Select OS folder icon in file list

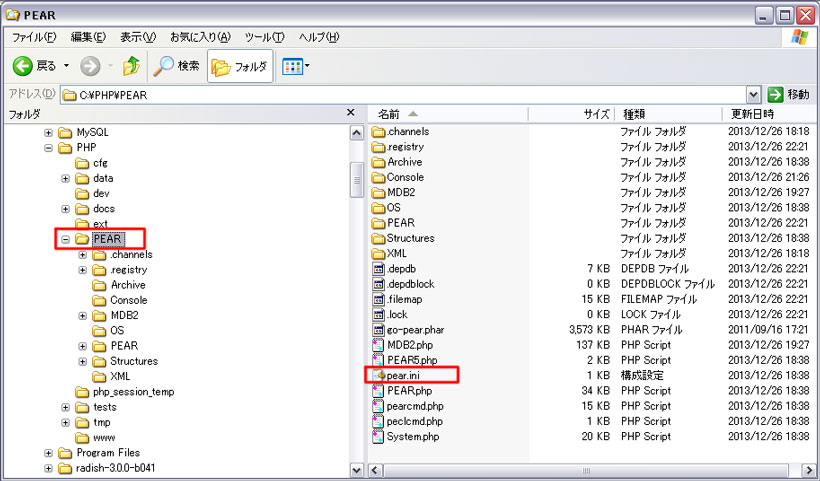pyautogui.click(x=378, y=208)
